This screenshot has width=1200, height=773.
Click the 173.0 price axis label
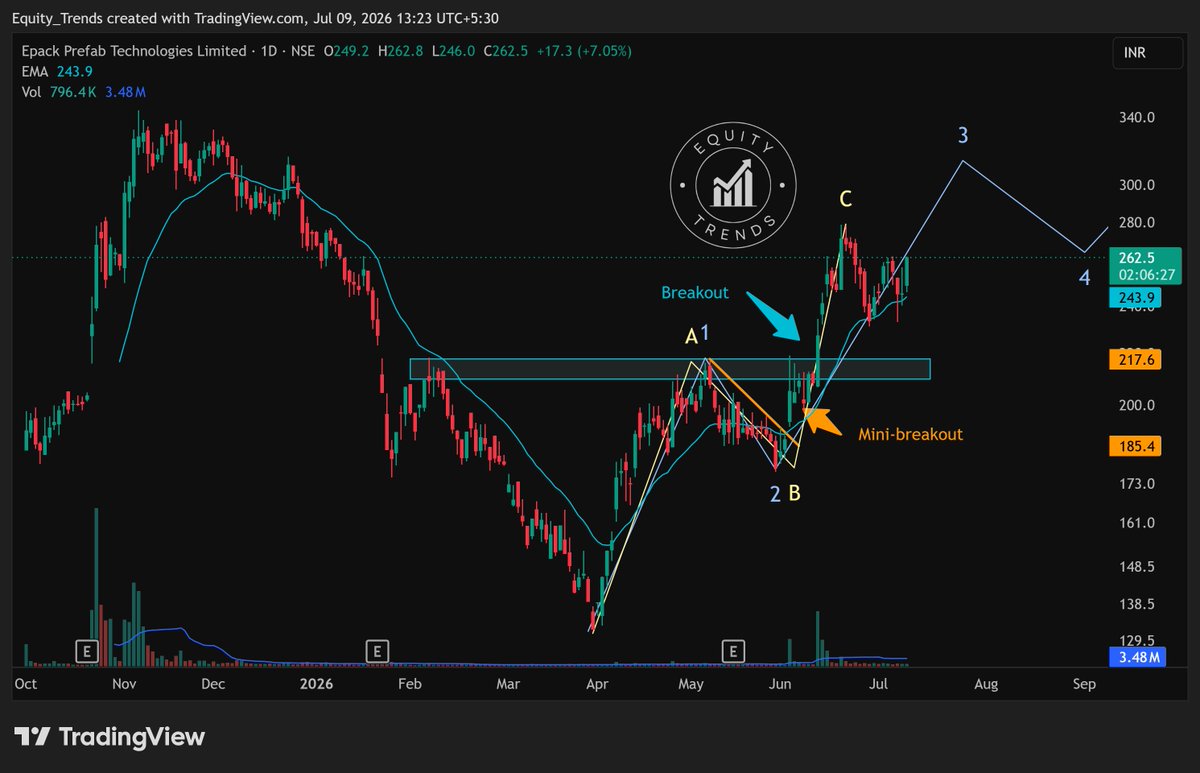point(1137,484)
